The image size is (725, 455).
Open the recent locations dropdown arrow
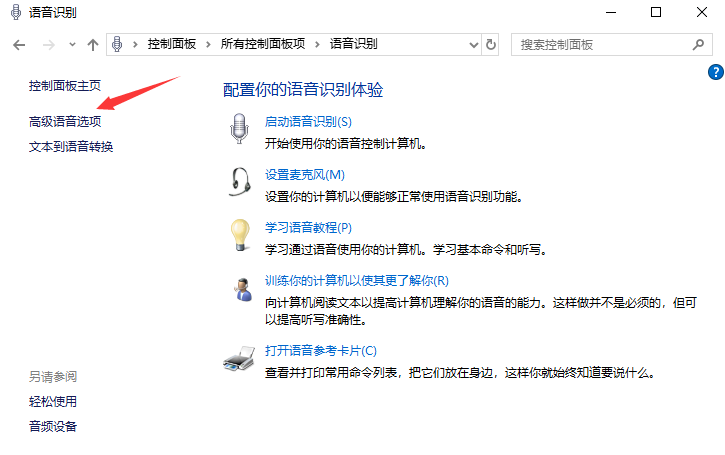72,45
